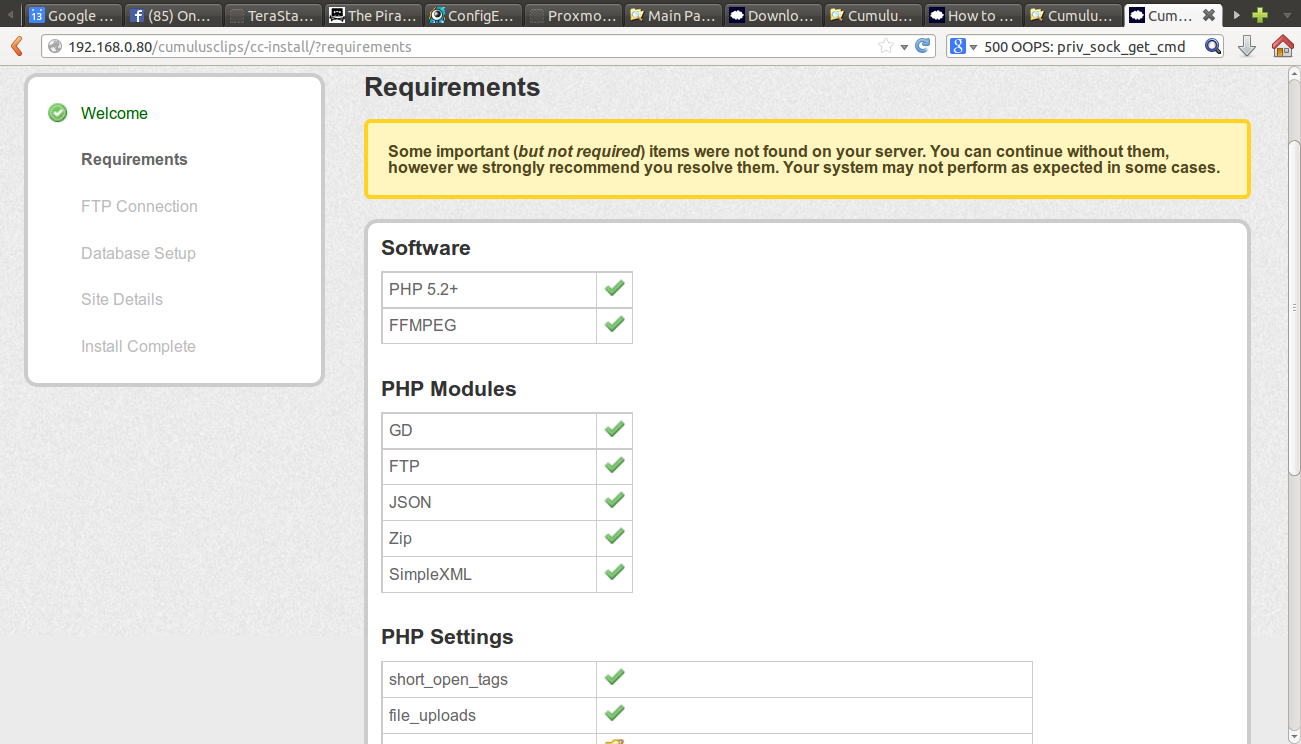
Task: Click the 'SimpleXML' table cell
Action: coord(489,575)
